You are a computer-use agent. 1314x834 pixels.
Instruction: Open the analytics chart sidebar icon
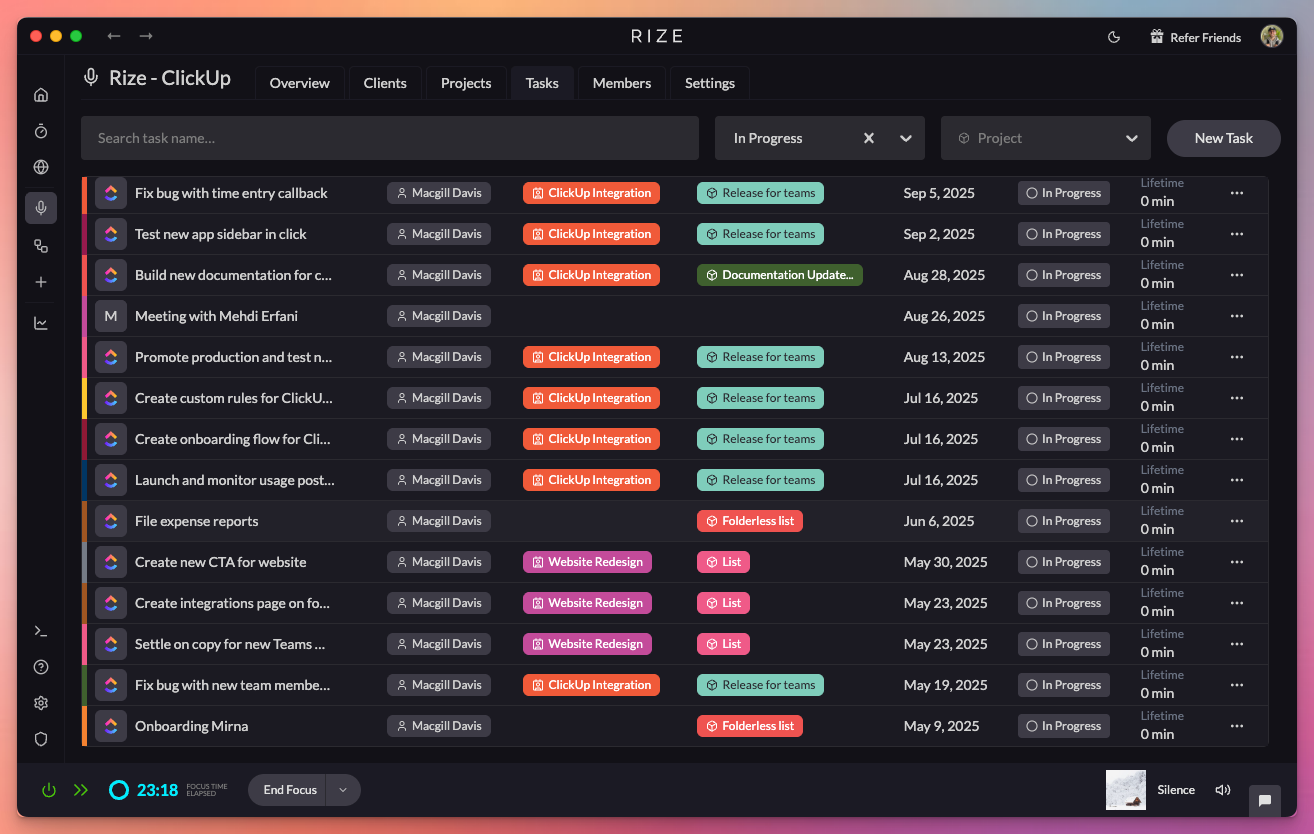41,323
